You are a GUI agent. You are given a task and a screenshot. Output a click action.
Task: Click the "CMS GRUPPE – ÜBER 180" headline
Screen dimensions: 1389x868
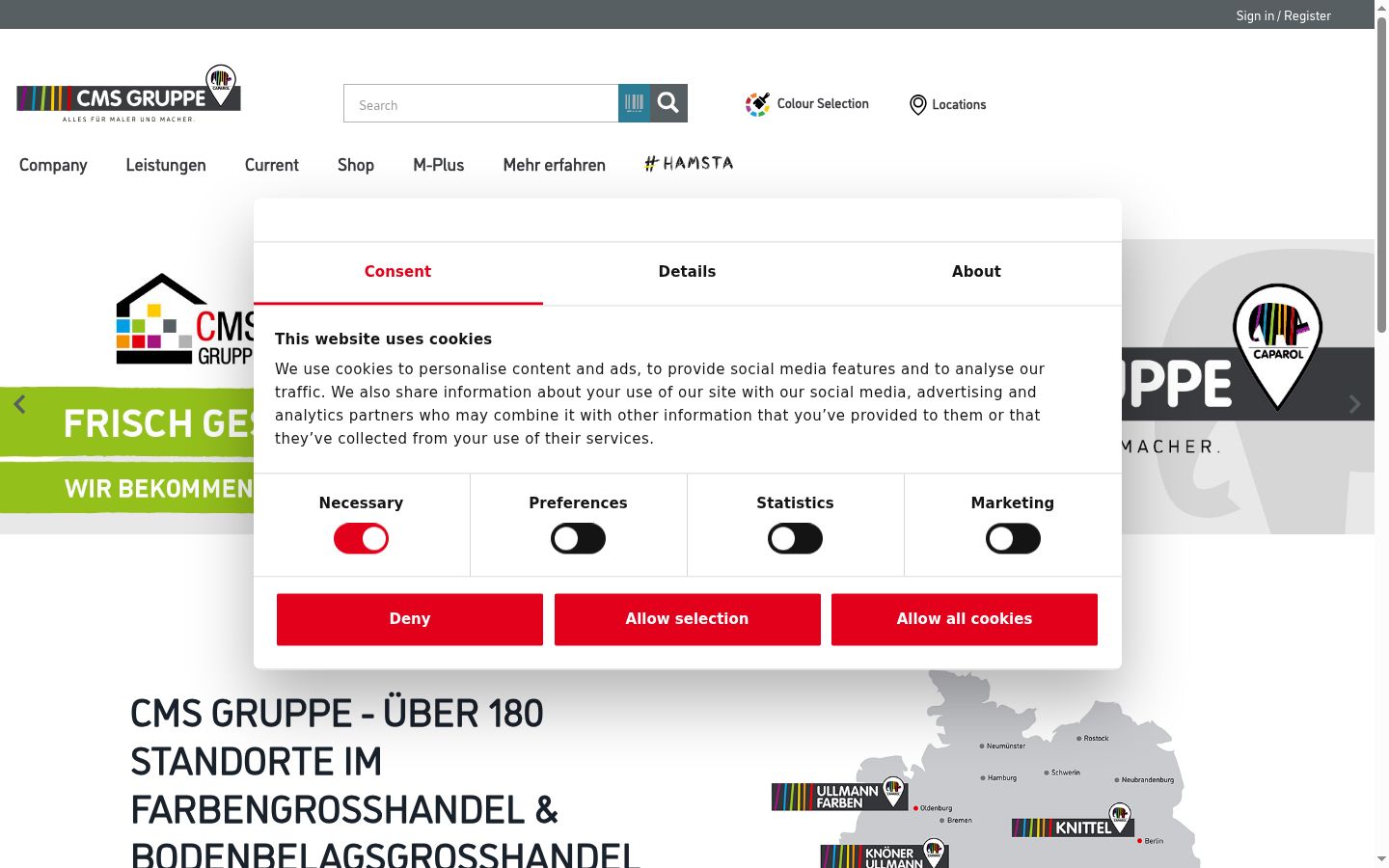(337, 714)
